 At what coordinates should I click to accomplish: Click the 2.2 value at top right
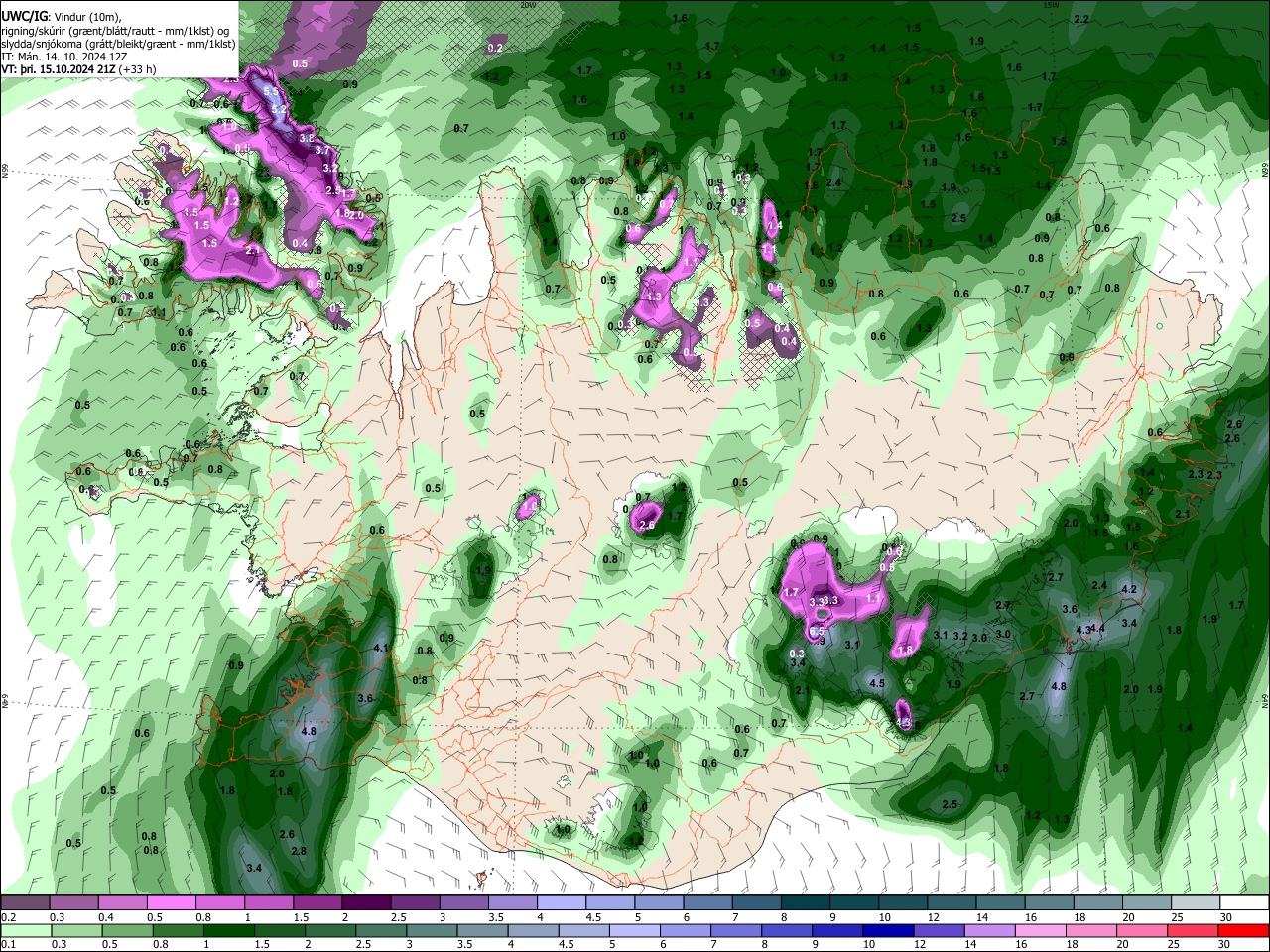(x=1081, y=20)
